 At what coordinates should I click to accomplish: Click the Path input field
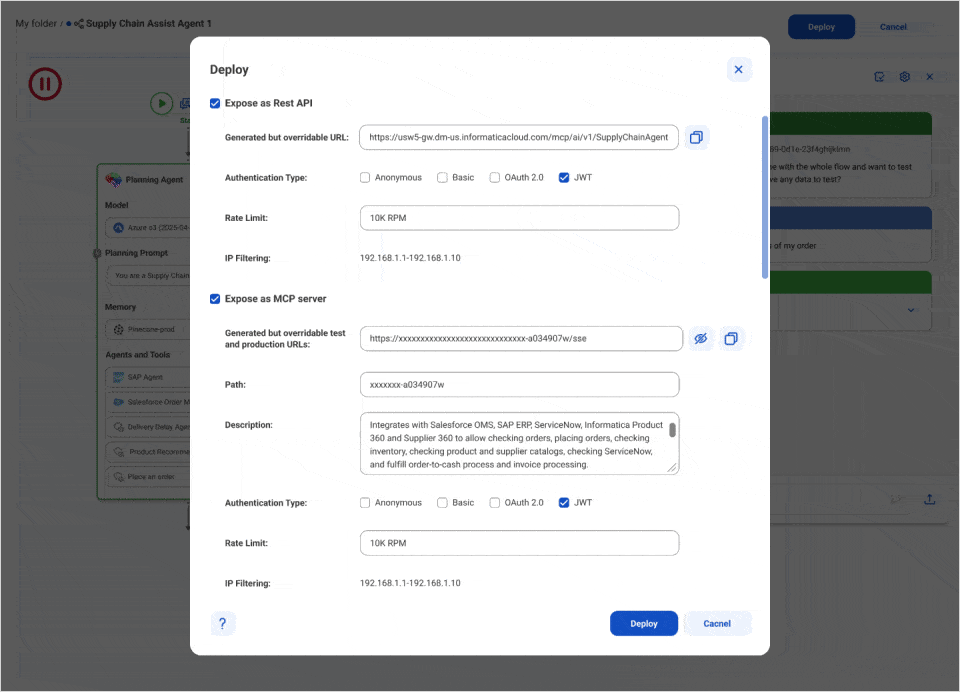[x=519, y=385]
